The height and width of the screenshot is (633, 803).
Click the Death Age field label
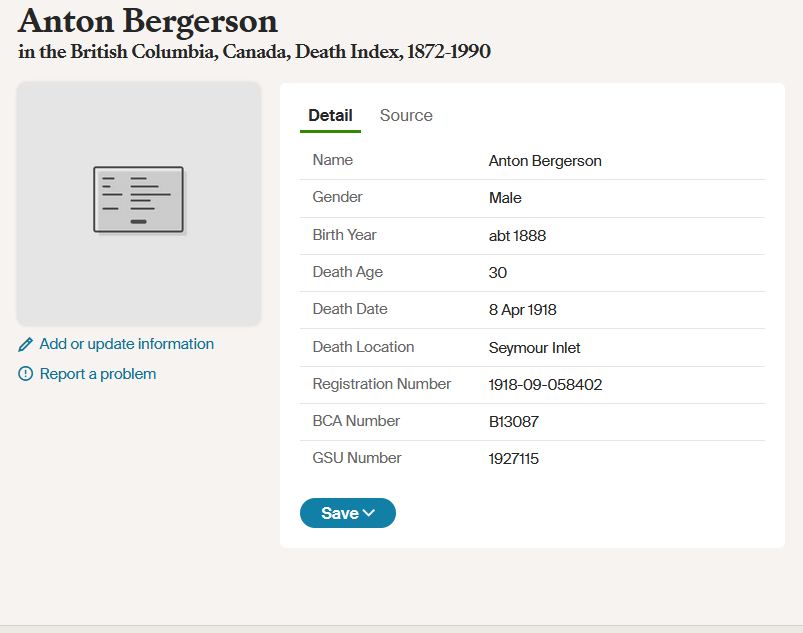coord(347,272)
